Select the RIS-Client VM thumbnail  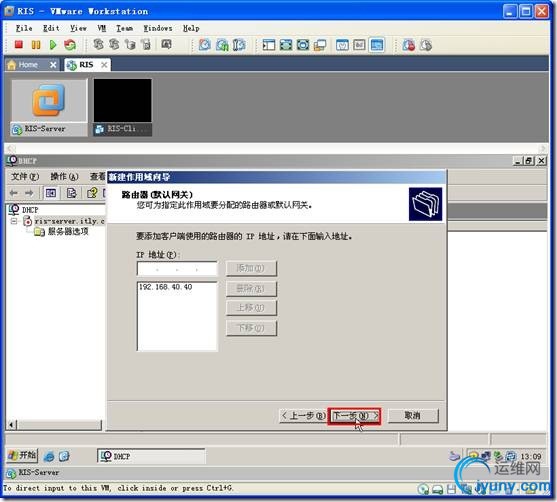click(122, 107)
